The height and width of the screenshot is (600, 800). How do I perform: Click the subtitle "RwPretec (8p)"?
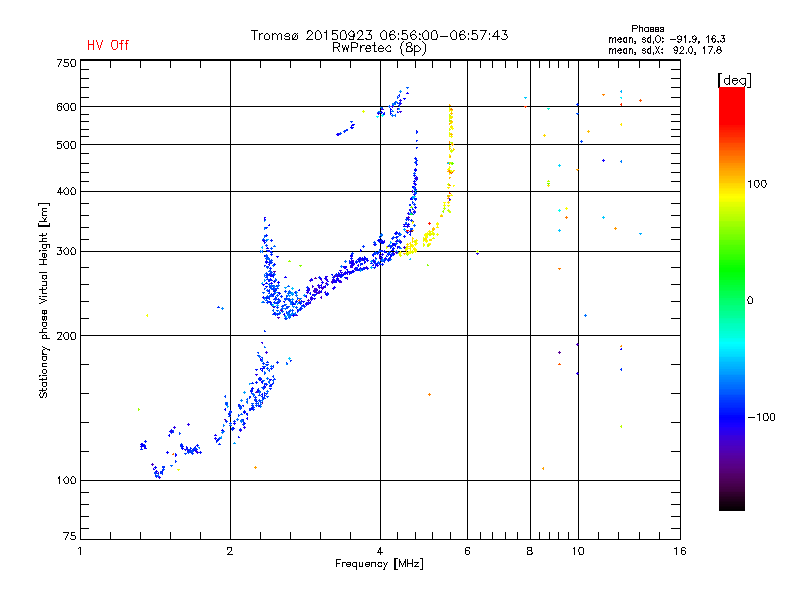(379, 48)
